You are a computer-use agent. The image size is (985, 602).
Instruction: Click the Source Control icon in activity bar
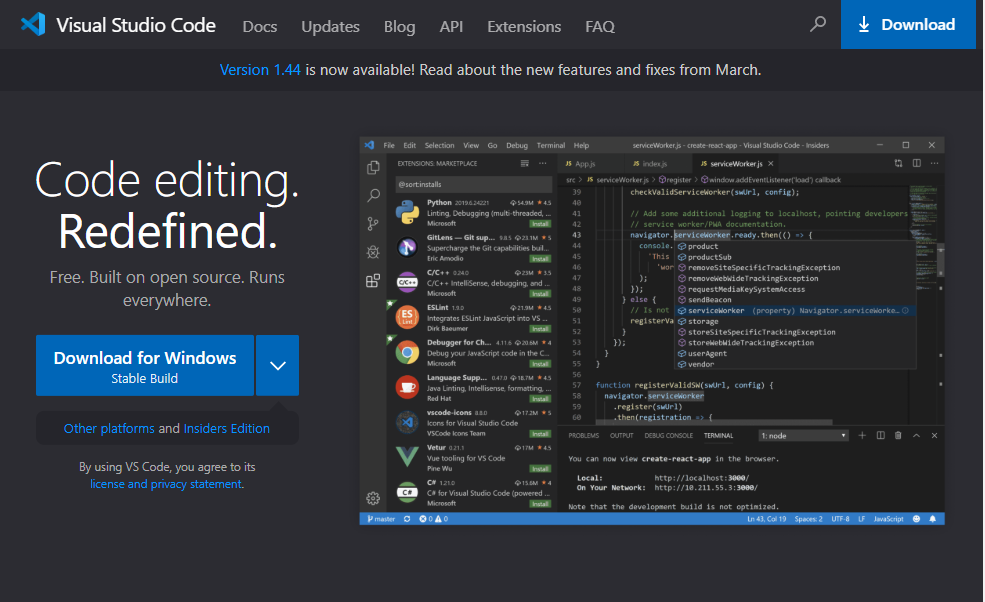[x=373, y=224]
